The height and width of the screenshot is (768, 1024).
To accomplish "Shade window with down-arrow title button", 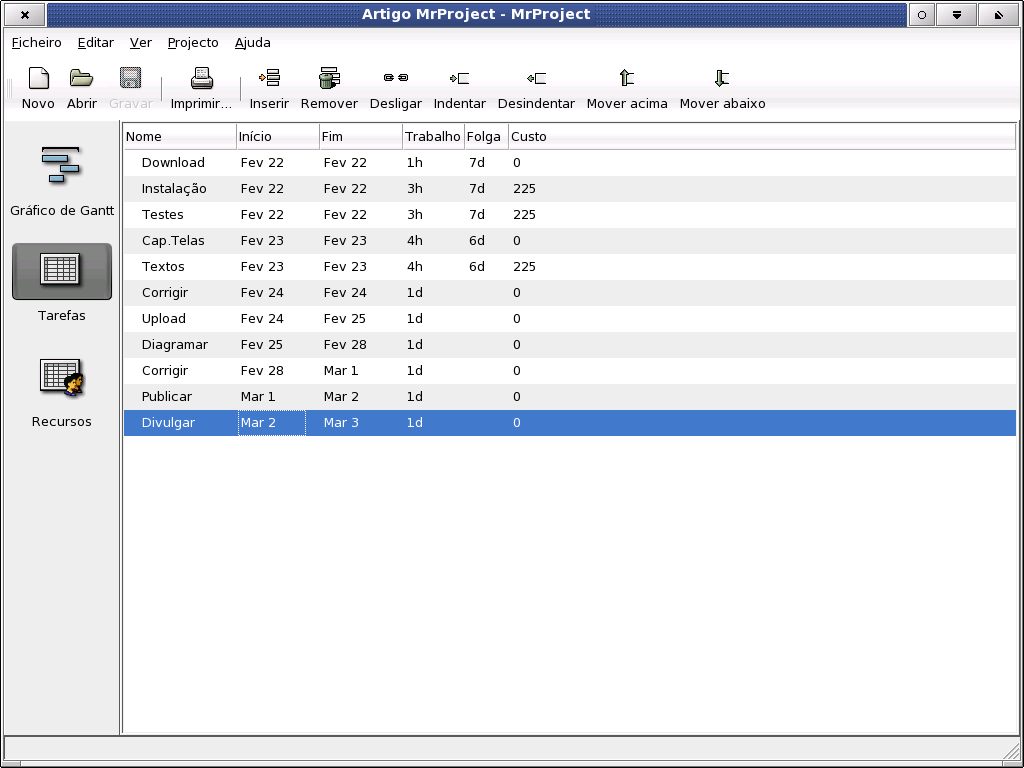I will [x=956, y=14].
